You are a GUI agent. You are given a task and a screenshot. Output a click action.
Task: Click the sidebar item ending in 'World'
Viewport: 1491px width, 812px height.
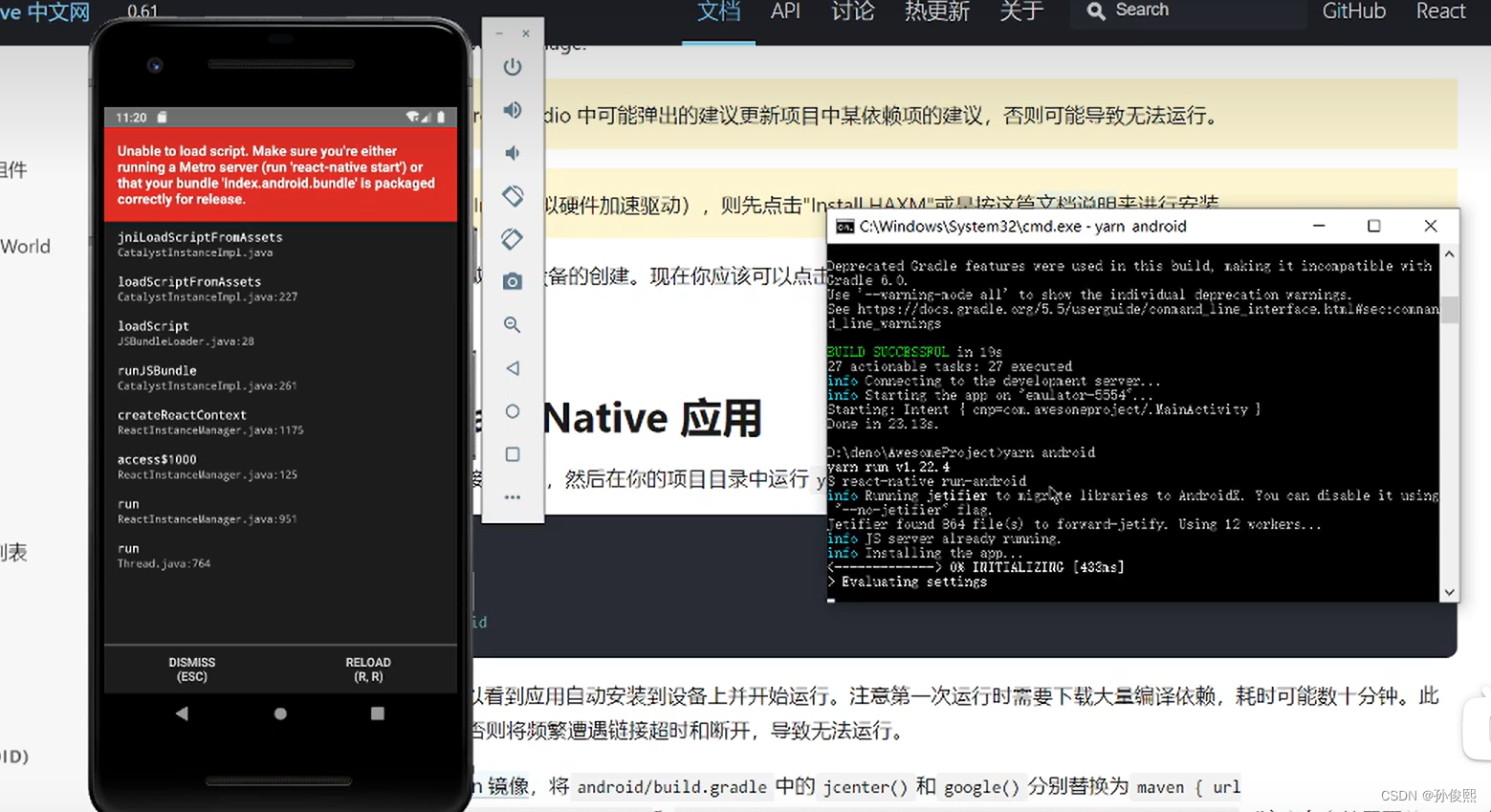25,247
